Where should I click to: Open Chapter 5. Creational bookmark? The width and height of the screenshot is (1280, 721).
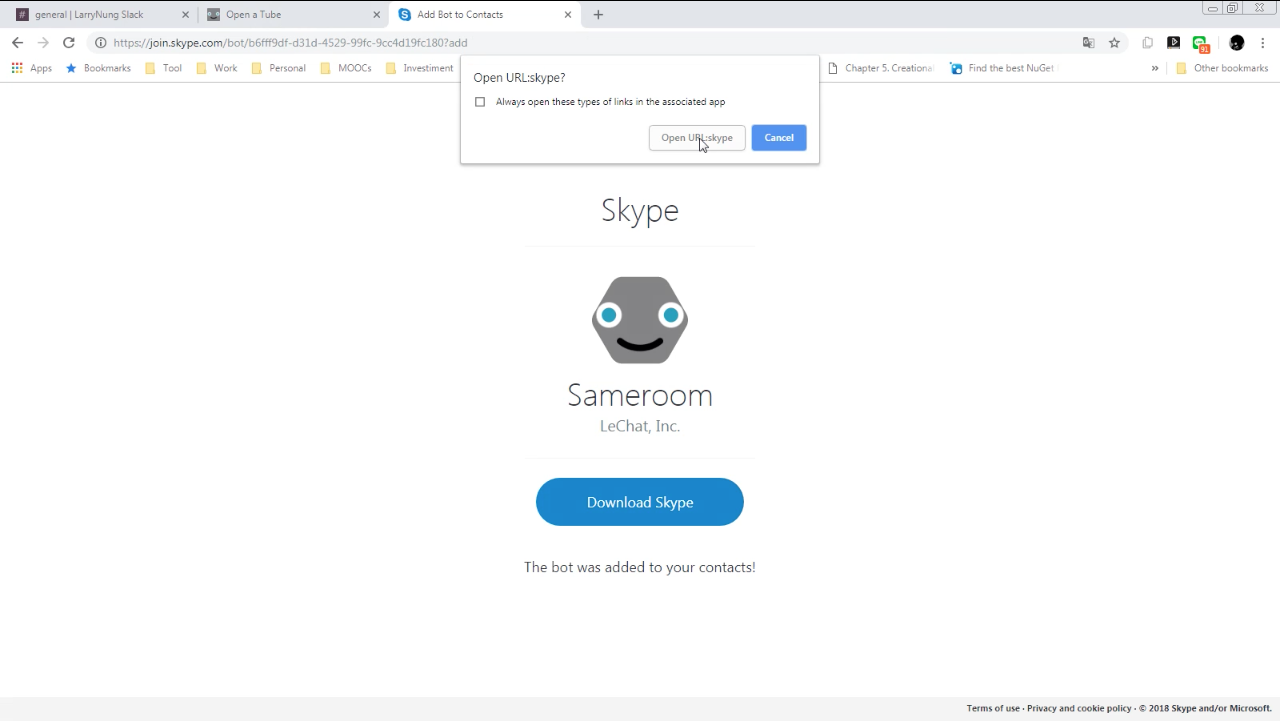point(881,68)
